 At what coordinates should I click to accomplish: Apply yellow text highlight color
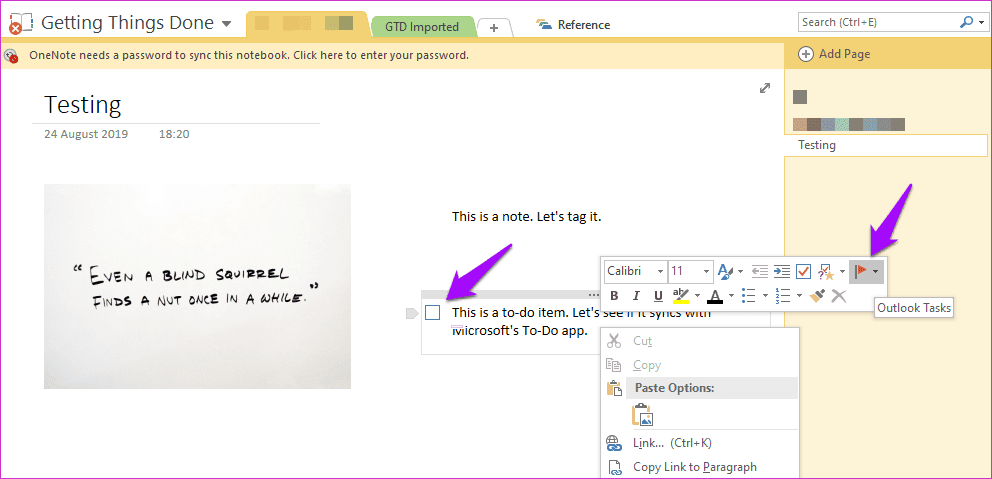tap(681, 295)
